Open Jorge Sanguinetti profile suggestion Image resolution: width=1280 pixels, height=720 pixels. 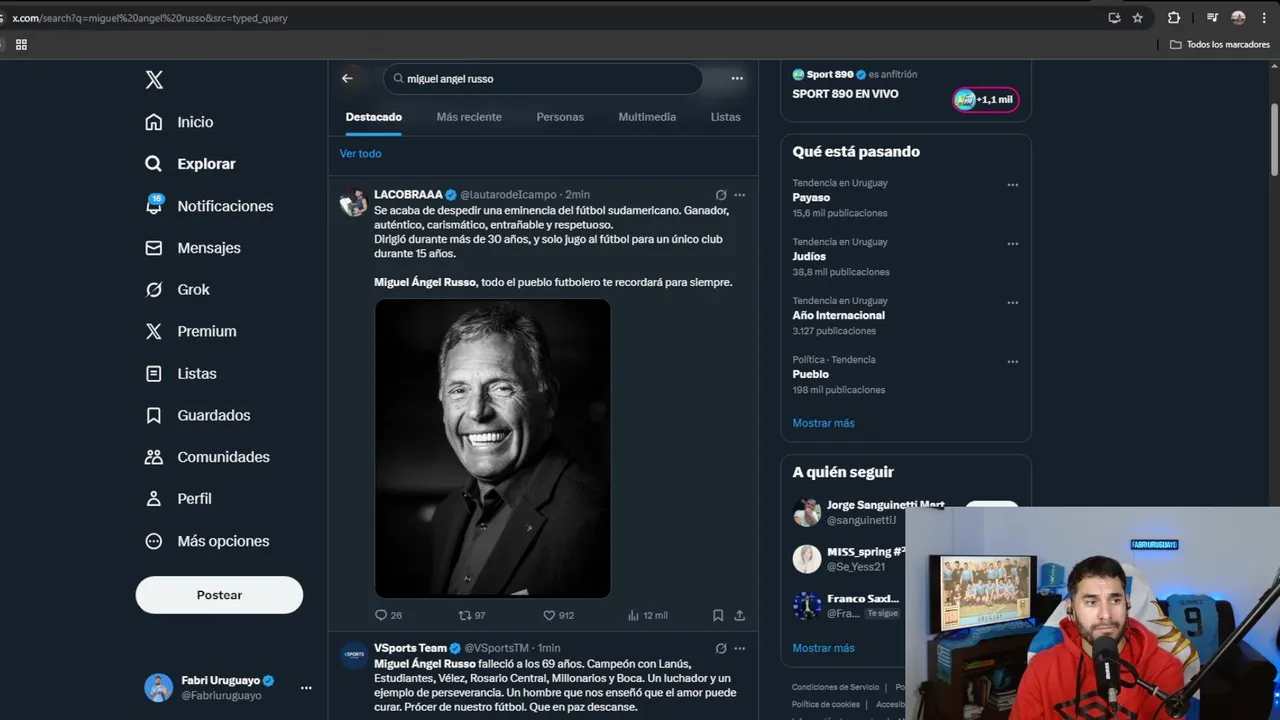coord(885,506)
